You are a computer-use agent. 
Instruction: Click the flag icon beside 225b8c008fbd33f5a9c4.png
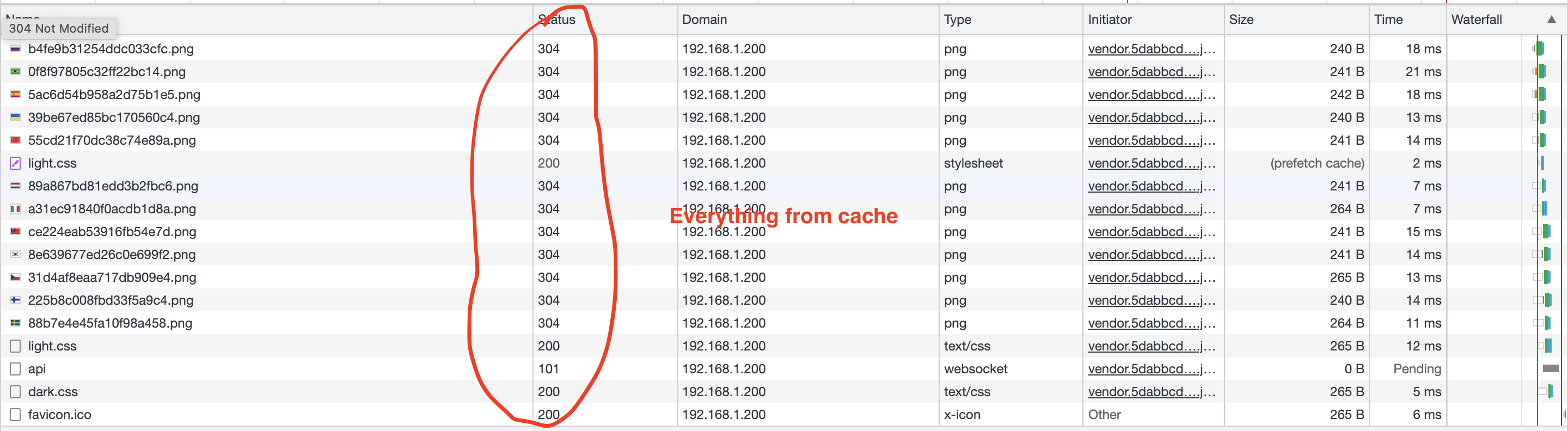pos(15,300)
